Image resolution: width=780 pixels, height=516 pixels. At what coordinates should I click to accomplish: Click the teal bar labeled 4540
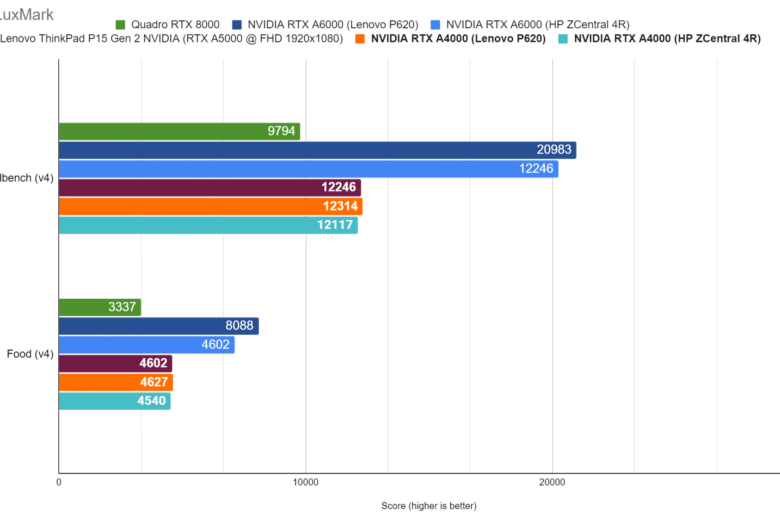coord(114,401)
